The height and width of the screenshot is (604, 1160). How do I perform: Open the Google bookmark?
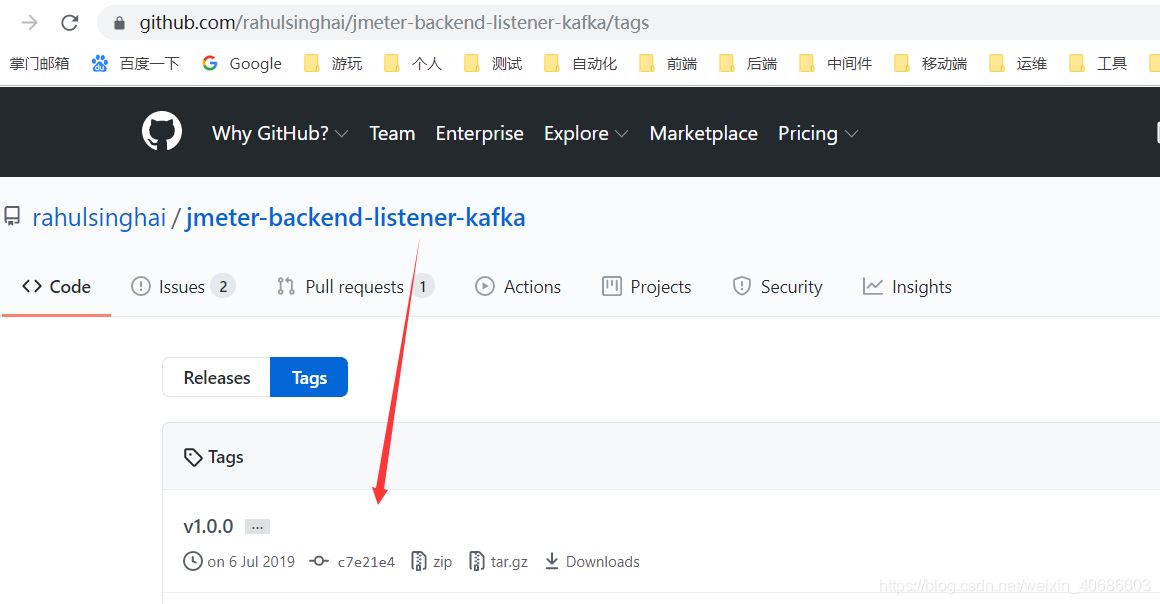(242, 63)
